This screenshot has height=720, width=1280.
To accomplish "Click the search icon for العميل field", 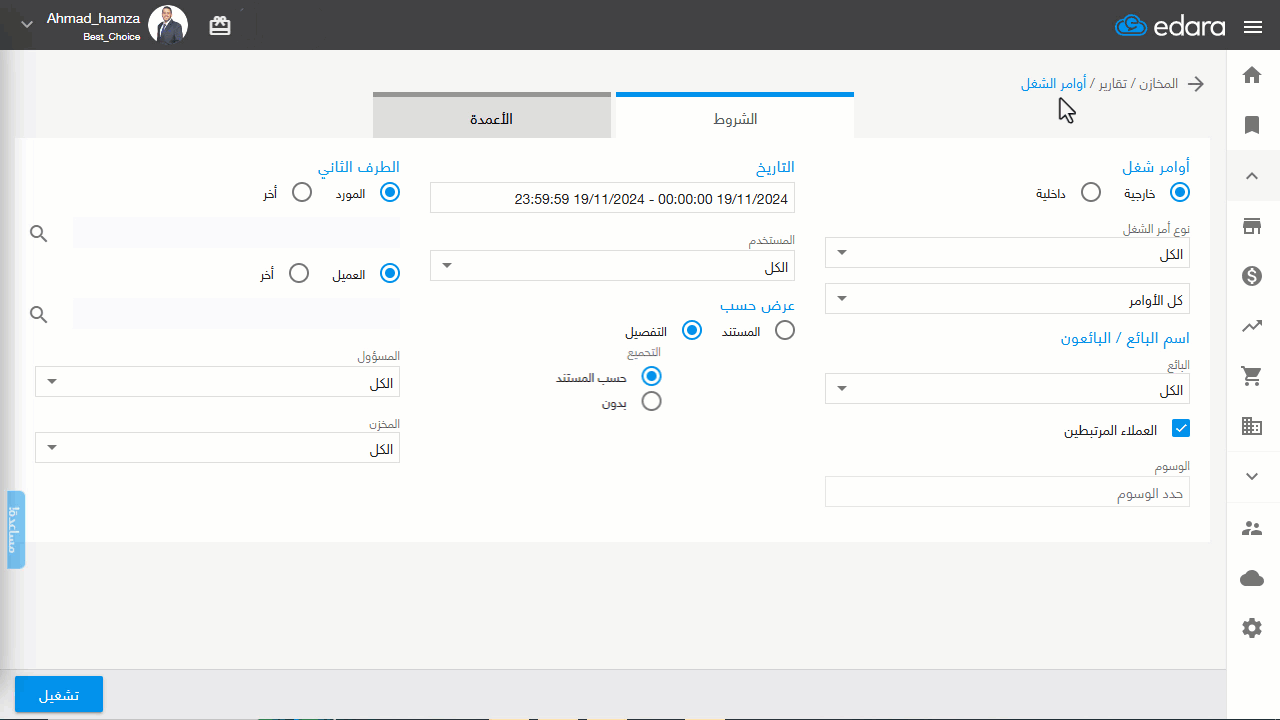I will (x=39, y=315).
